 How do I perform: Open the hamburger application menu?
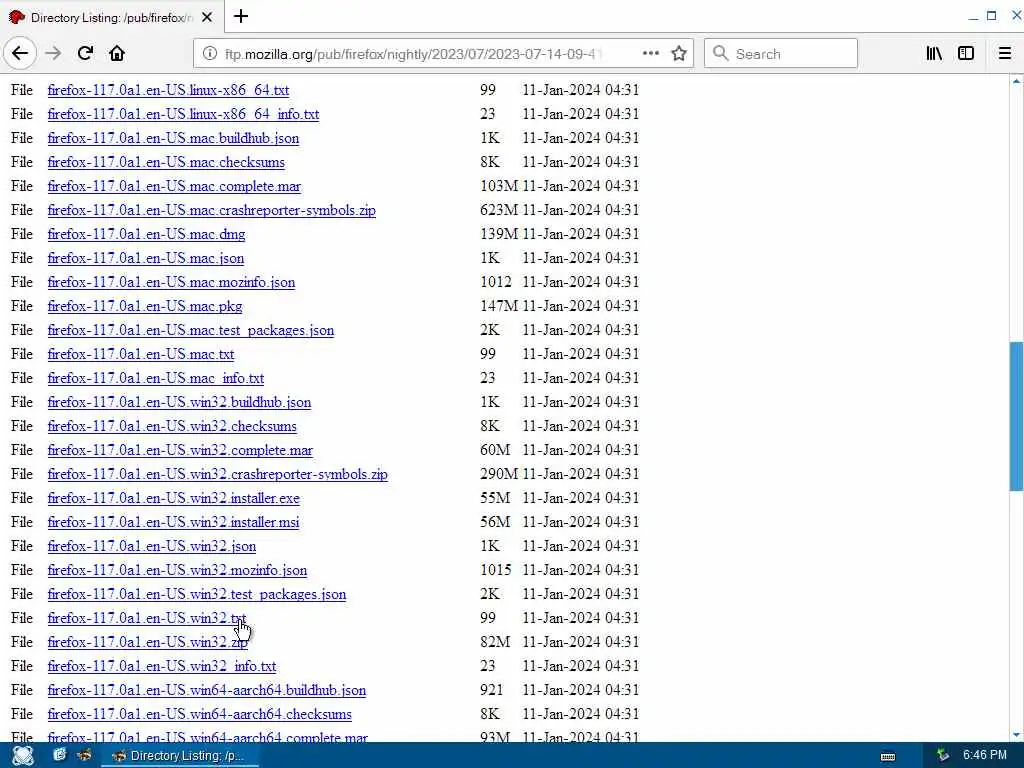pos(1005,54)
